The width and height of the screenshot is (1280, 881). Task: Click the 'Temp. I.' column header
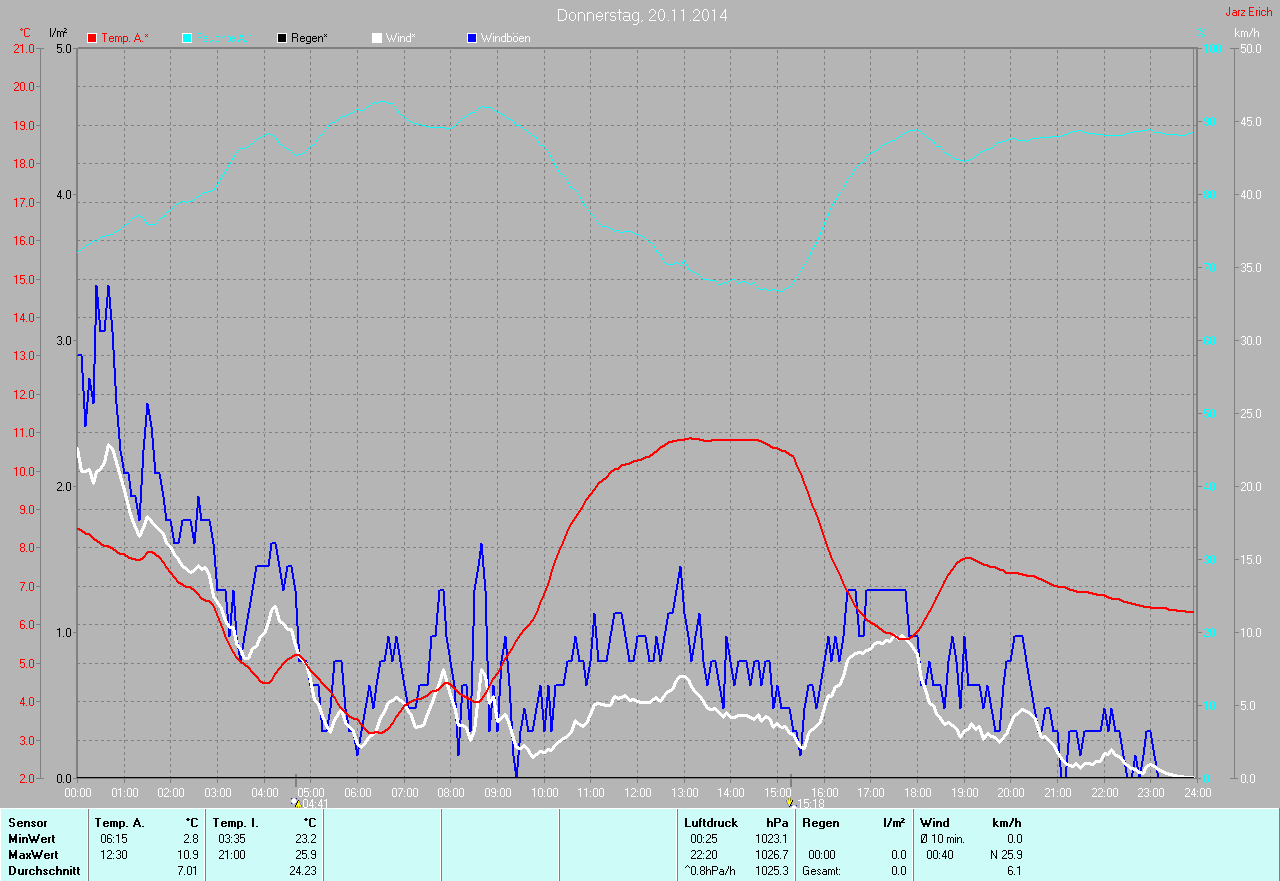(236, 822)
